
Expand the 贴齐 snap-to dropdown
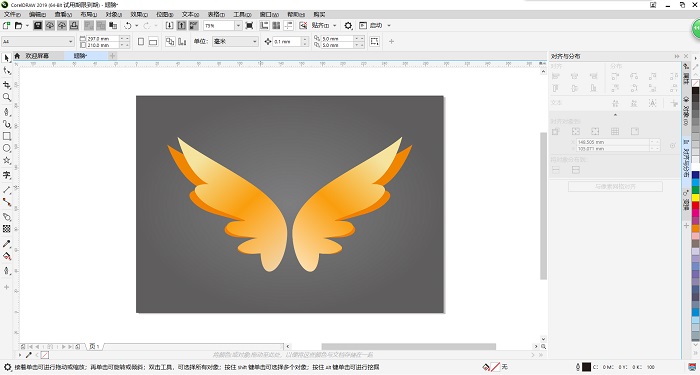click(334, 25)
